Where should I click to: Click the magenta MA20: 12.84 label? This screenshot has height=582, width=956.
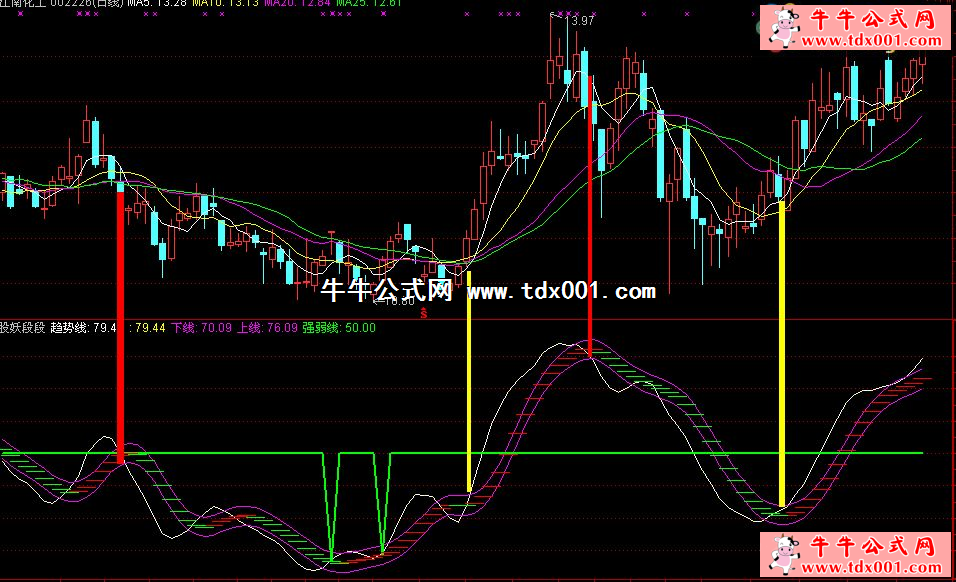(297, 3)
